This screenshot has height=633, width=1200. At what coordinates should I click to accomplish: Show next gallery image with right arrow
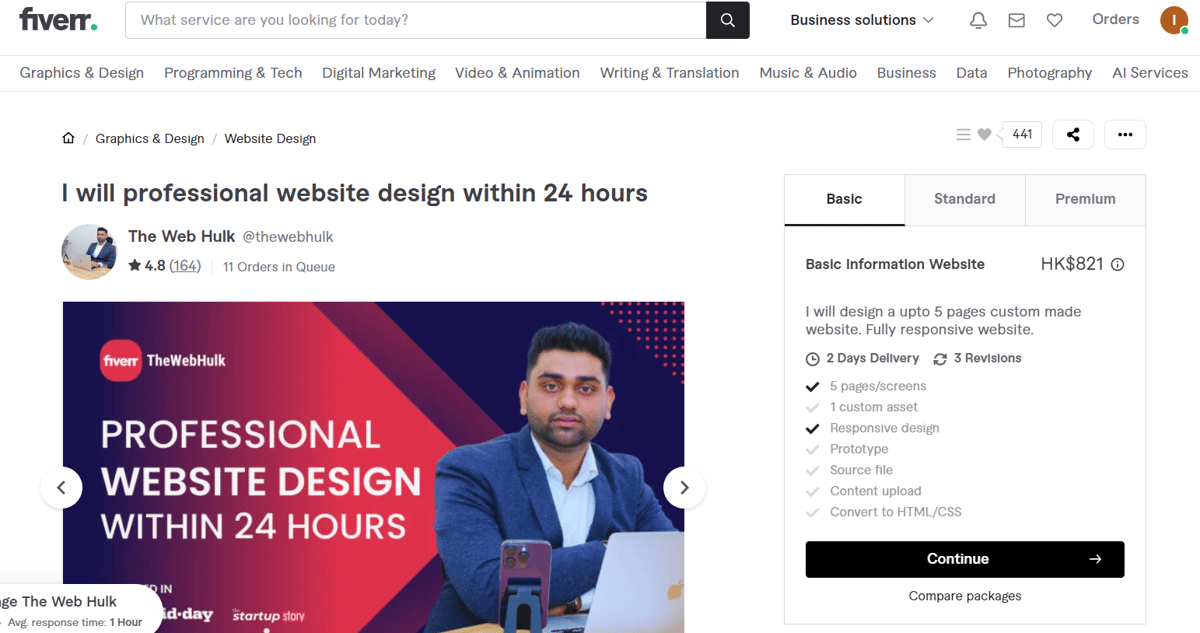tap(684, 487)
